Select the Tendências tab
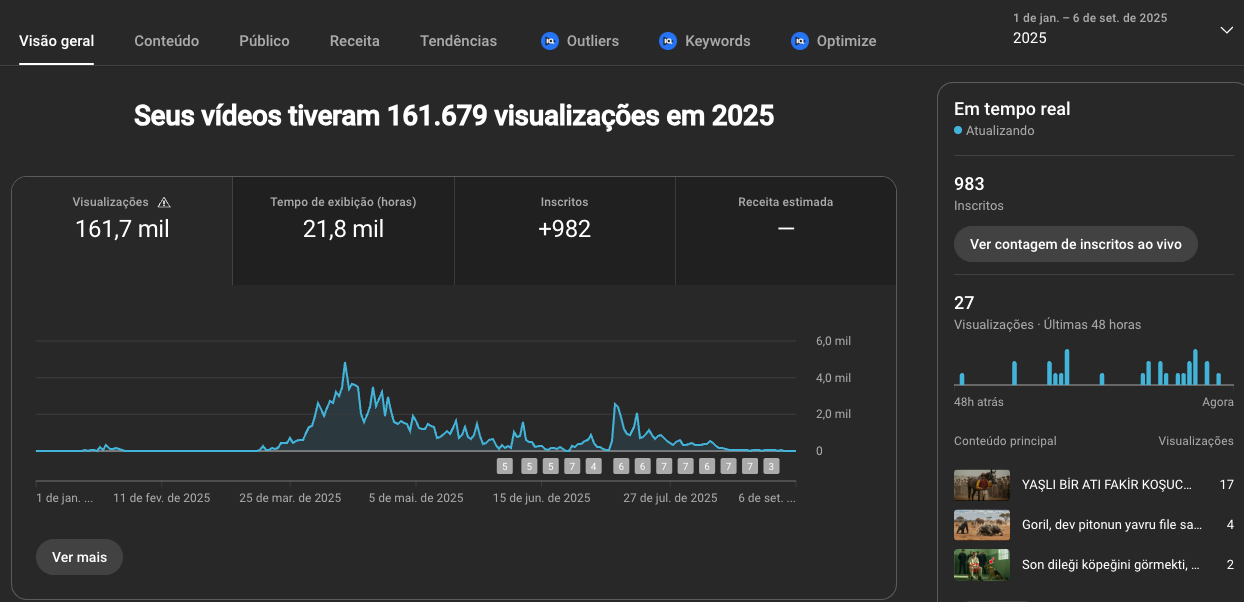This screenshot has width=1244, height=602. pos(458,41)
